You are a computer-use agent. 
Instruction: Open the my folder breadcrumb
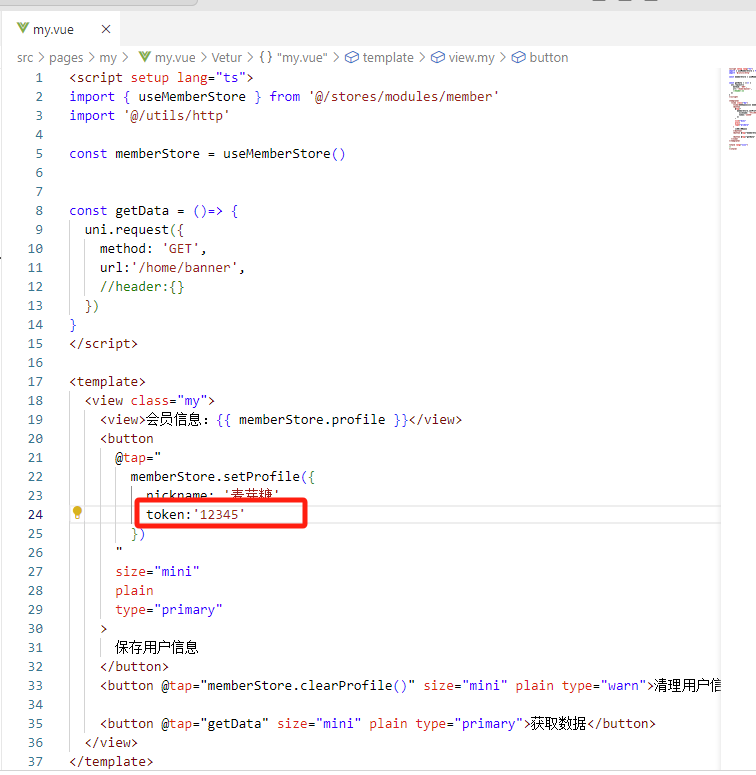(108, 58)
